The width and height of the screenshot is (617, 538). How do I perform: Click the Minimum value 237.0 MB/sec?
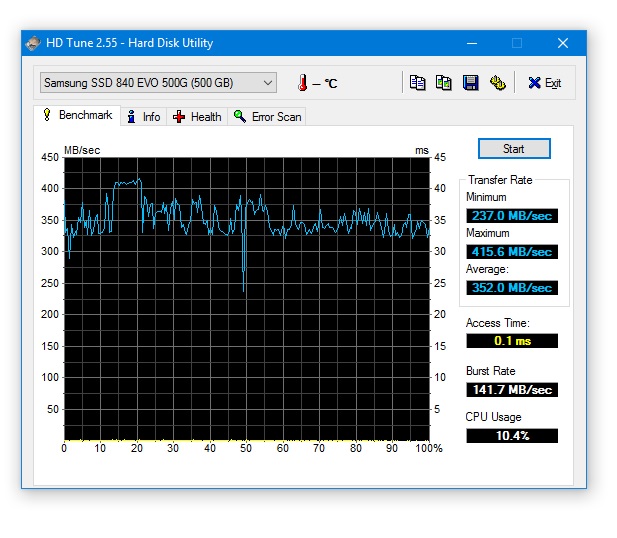pyautogui.click(x=512, y=216)
